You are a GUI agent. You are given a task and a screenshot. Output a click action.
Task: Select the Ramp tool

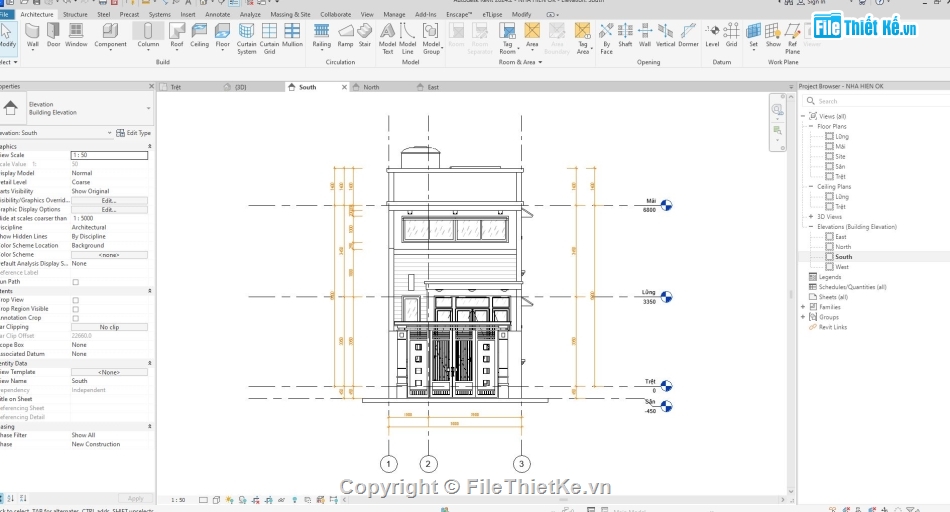tap(345, 35)
